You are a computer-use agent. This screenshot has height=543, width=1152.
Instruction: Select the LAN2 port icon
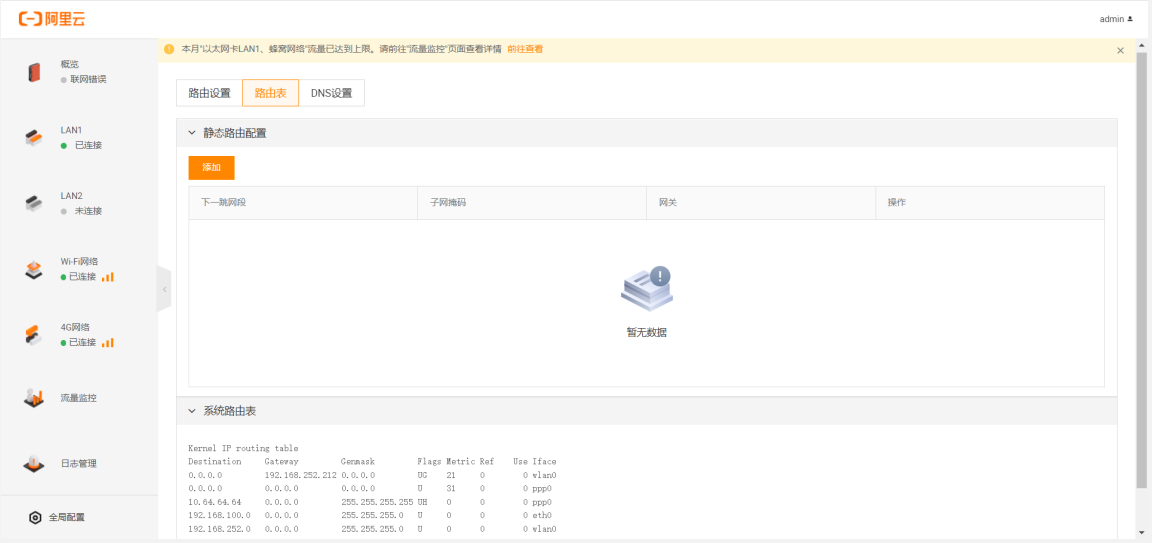[34, 204]
